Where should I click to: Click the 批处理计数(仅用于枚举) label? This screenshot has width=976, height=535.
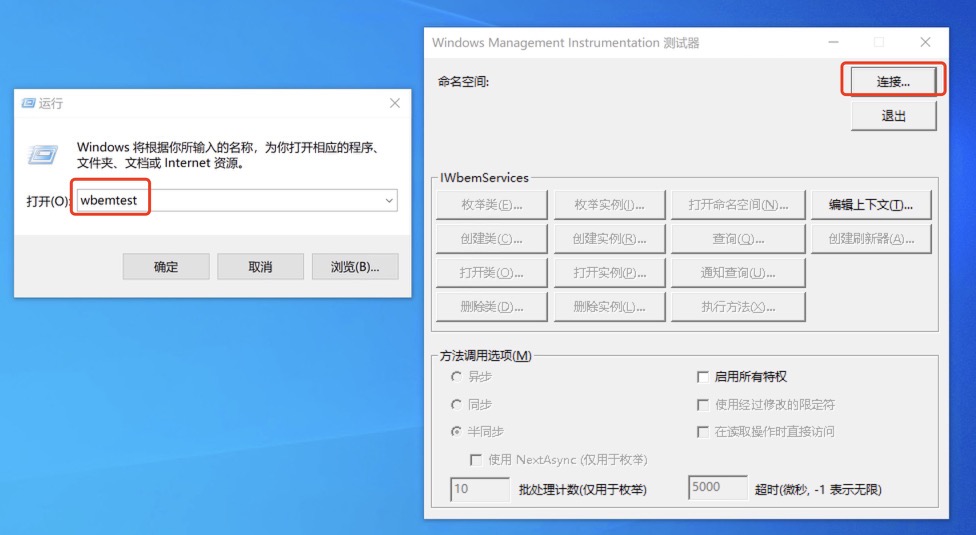click(x=583, y=490)
